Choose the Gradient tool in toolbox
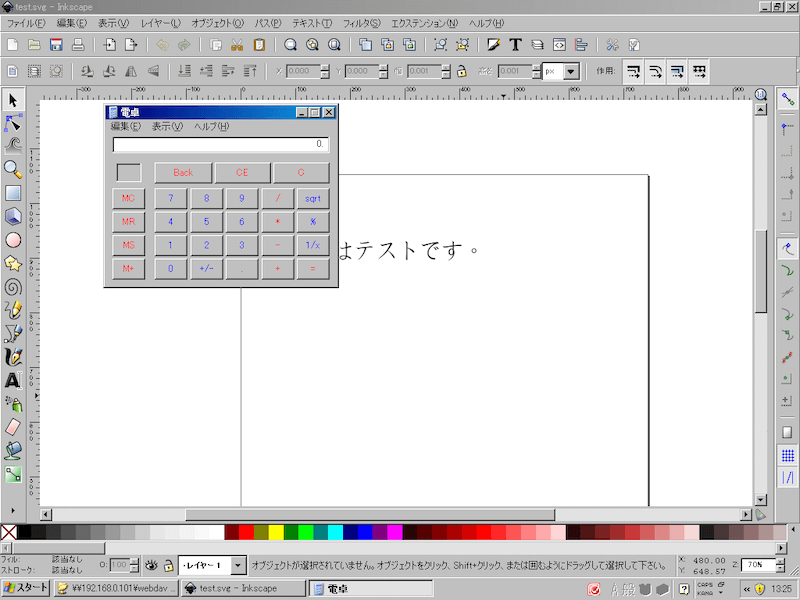Screen dimensions: 800x600 tap(13, 474)
